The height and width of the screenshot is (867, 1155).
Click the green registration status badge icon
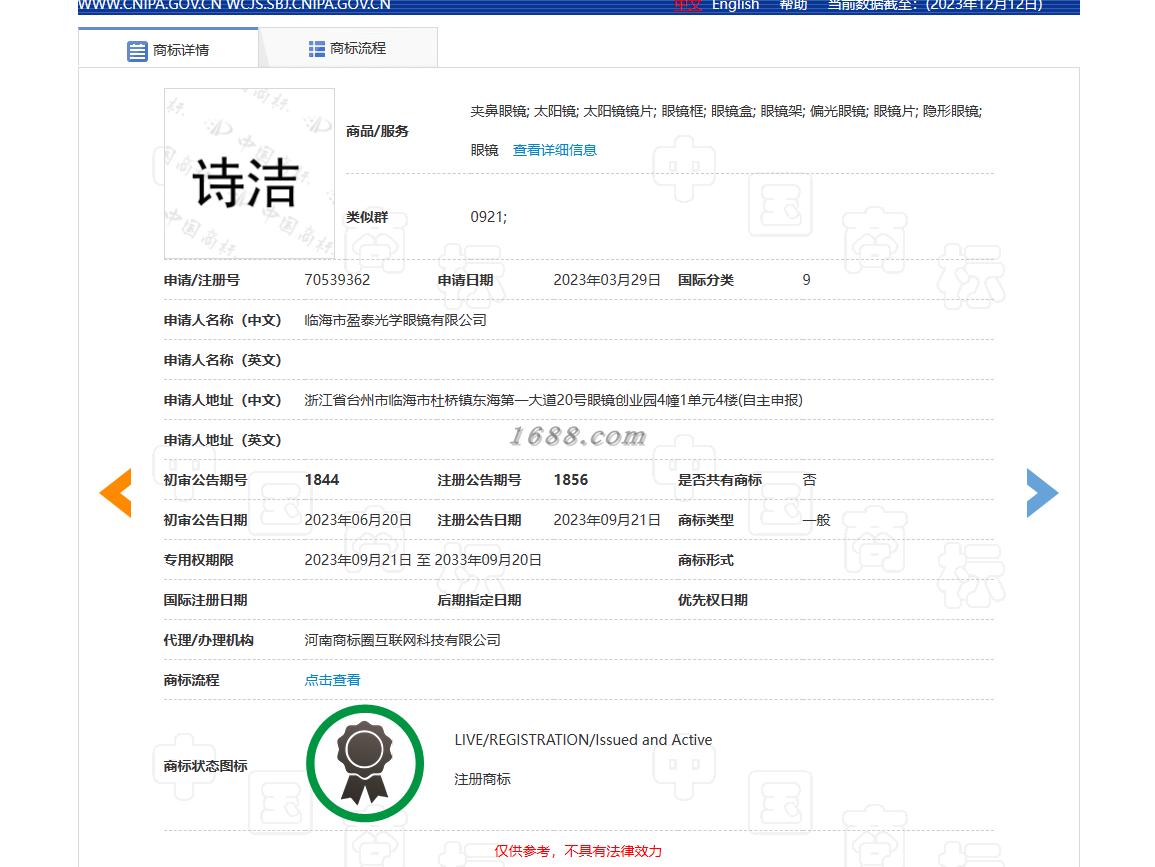(x=365, y=763)
